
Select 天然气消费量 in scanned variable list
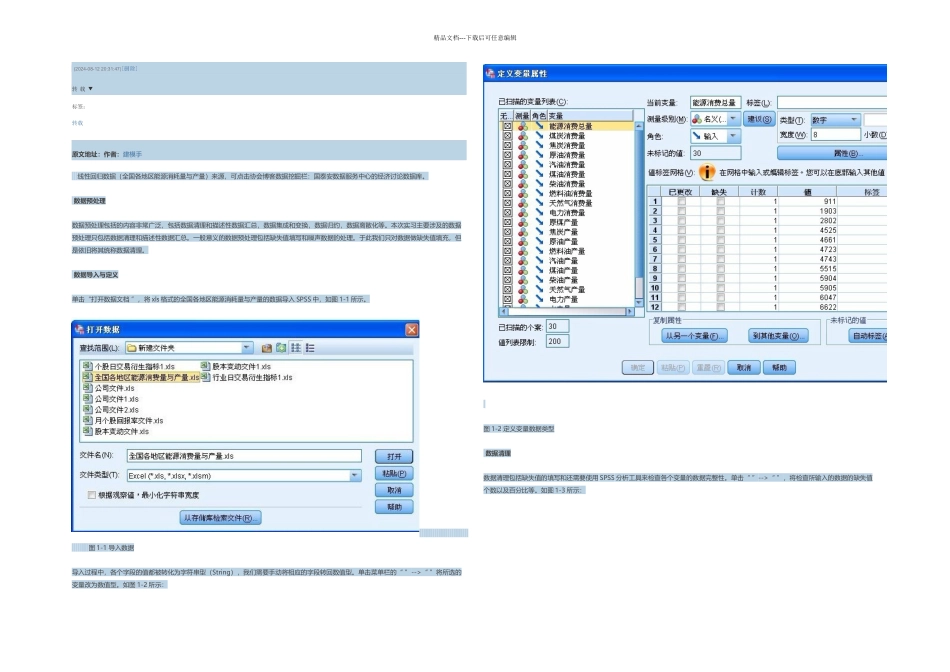pyautogui.click(x=571, y=203)
